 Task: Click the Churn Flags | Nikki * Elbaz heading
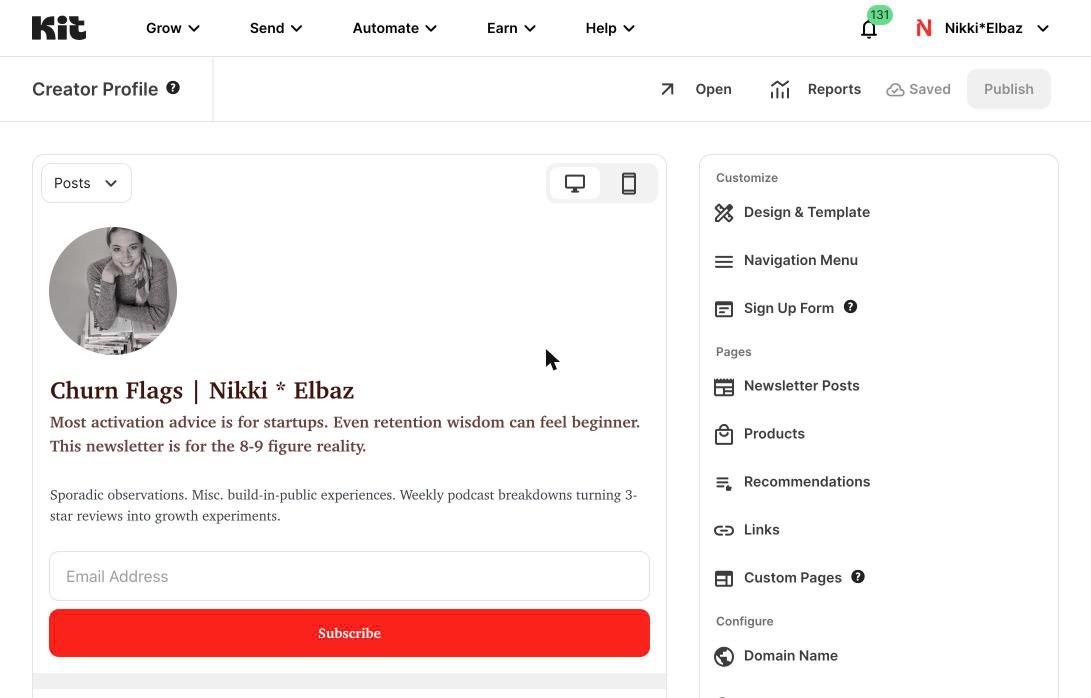click(202, 390)
